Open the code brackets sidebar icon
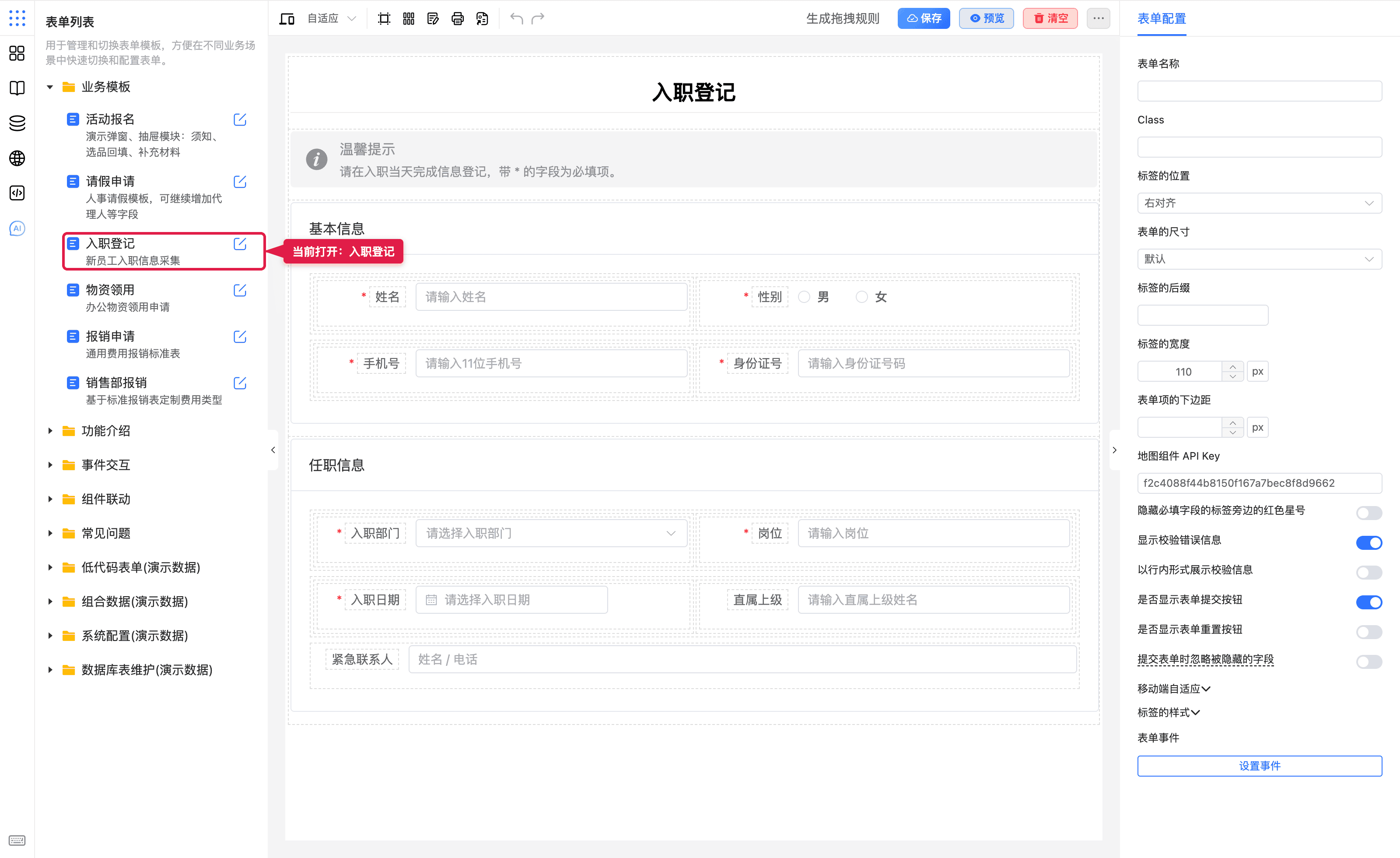1400x858 pixels. [x=17, y=193]
